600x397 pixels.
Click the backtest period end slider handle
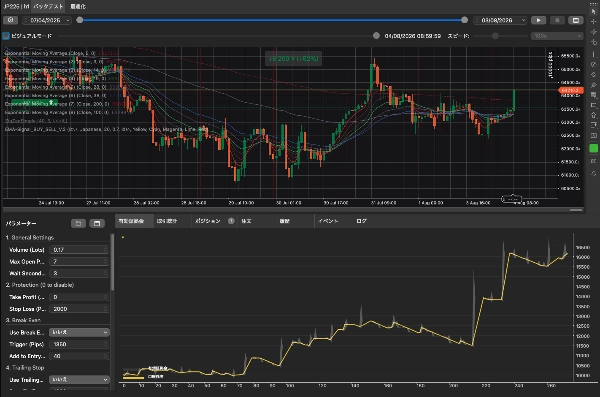point(465,20)
